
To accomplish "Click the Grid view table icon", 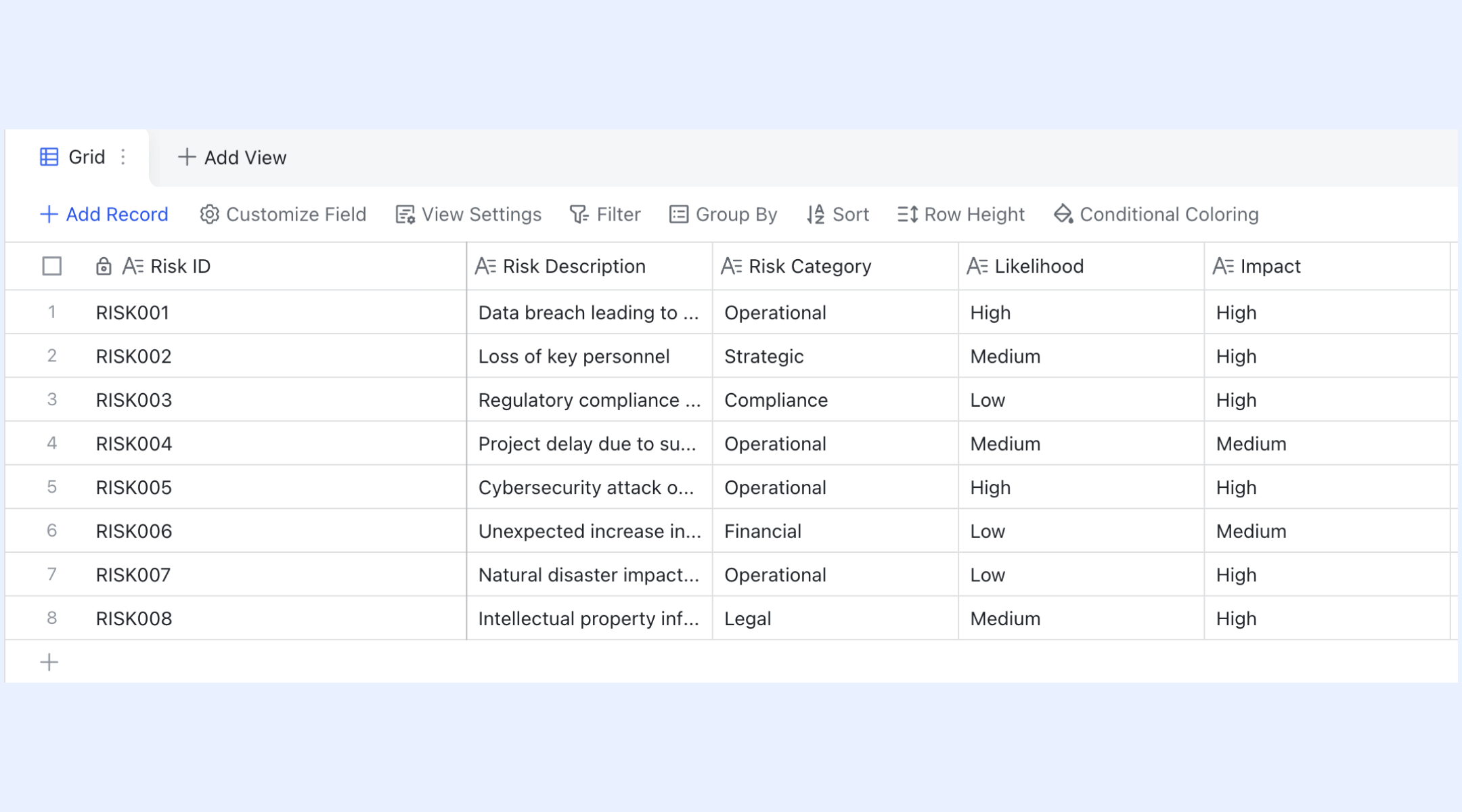I will click(49, 157).
